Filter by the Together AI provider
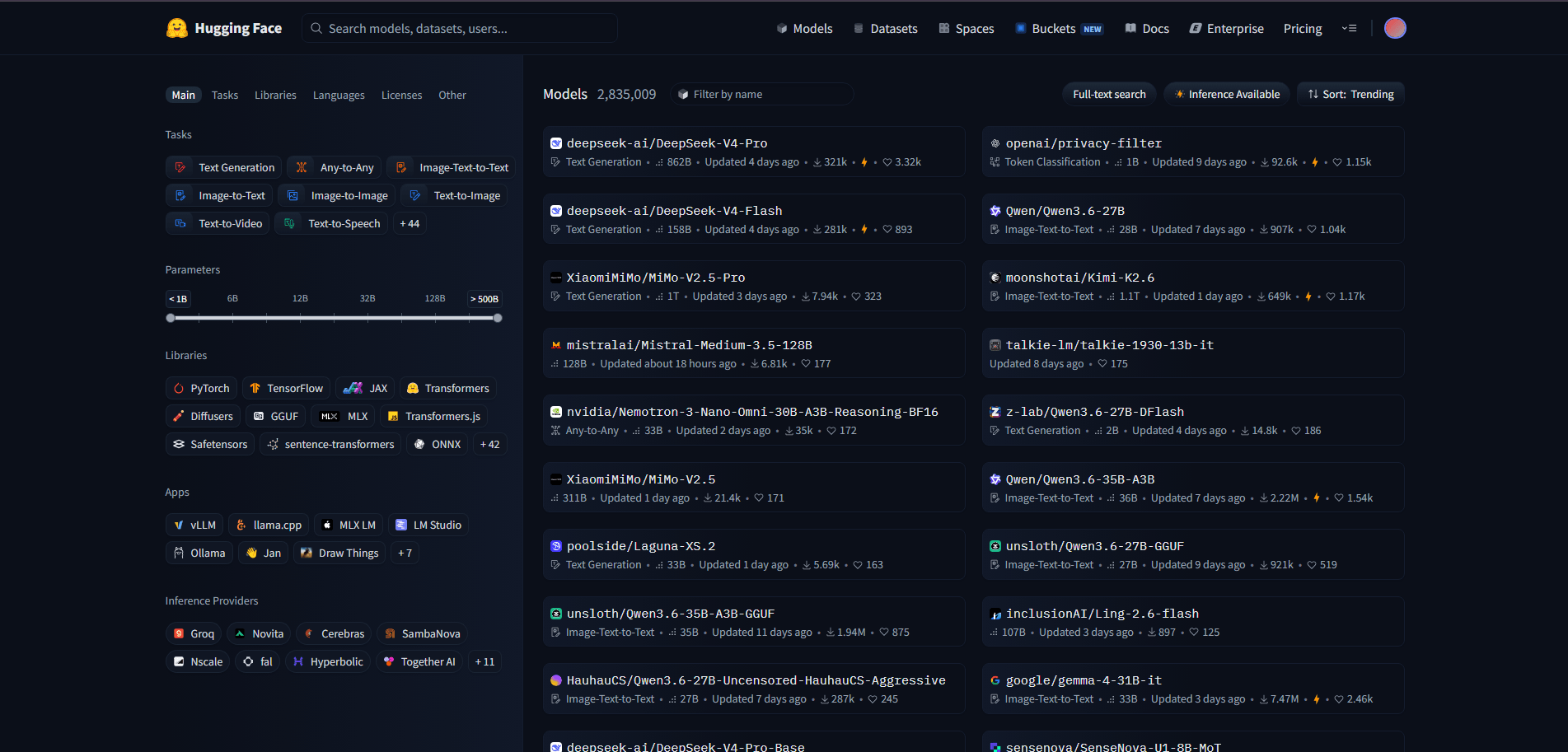 click(419, 661)
